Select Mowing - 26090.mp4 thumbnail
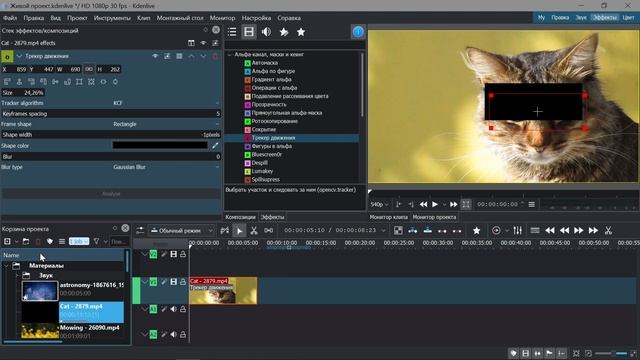The width and height of the screenshot is (640, 360). point(40,331)
